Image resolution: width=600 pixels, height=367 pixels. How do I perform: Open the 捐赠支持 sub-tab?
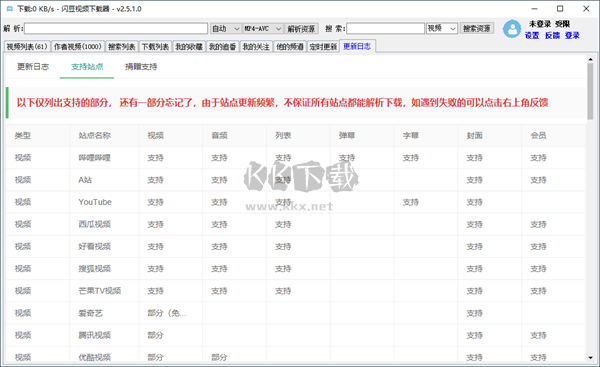pyautogui.click(x=141, y=67)
